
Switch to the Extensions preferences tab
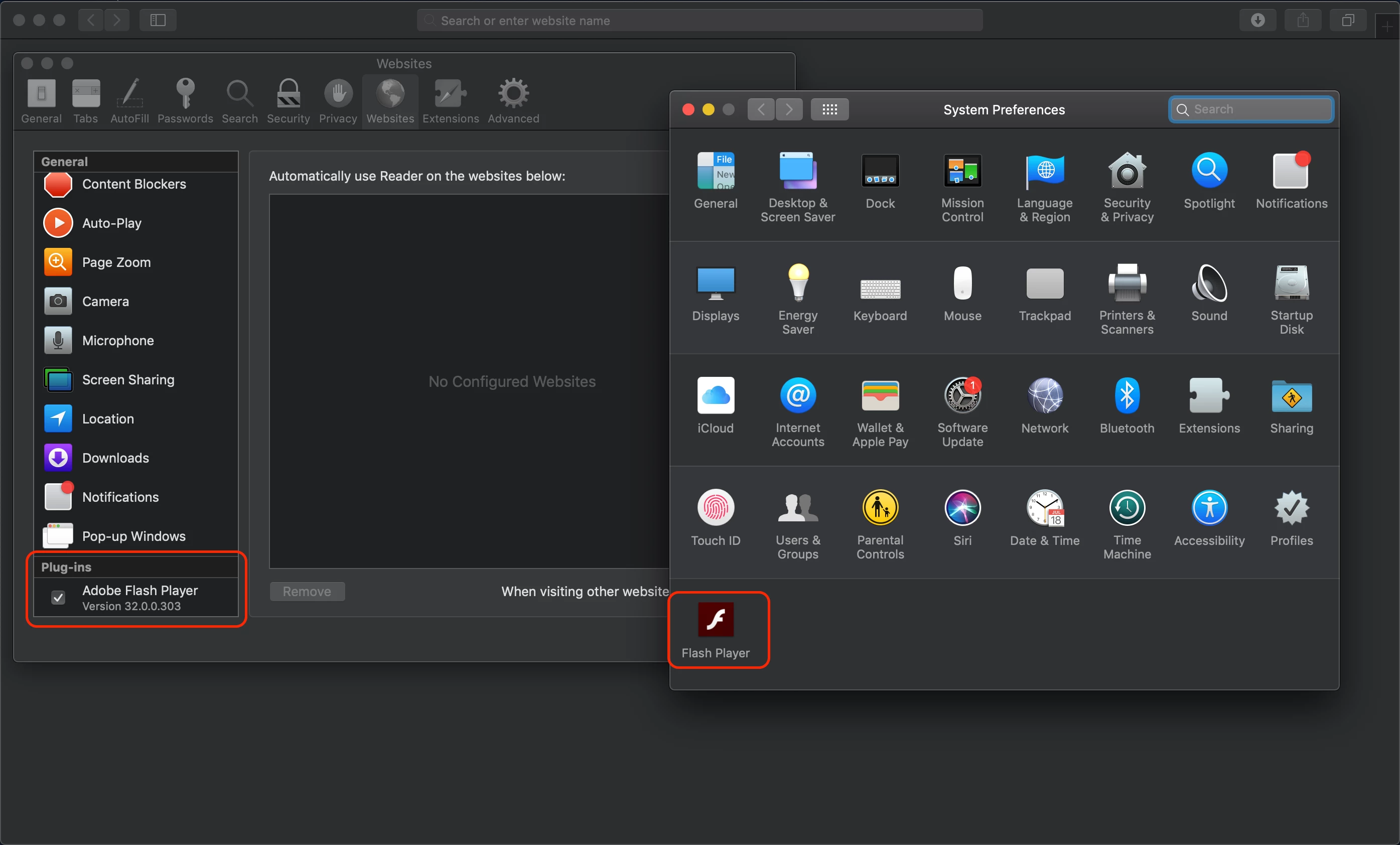451,100
